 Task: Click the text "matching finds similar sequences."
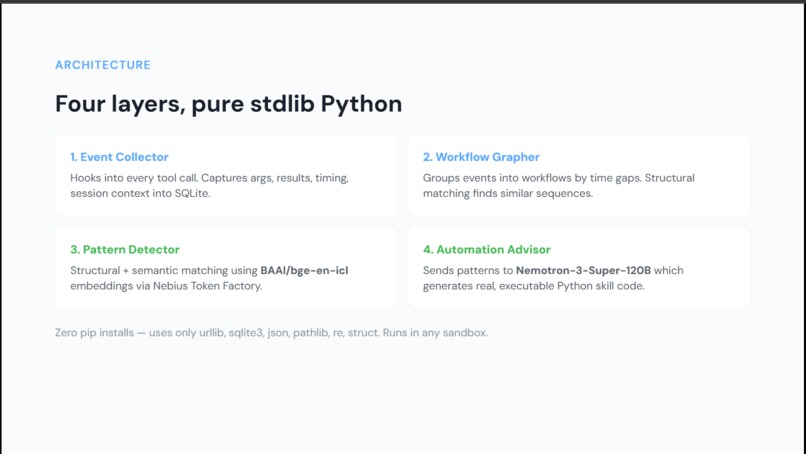(x=508, y=194)
